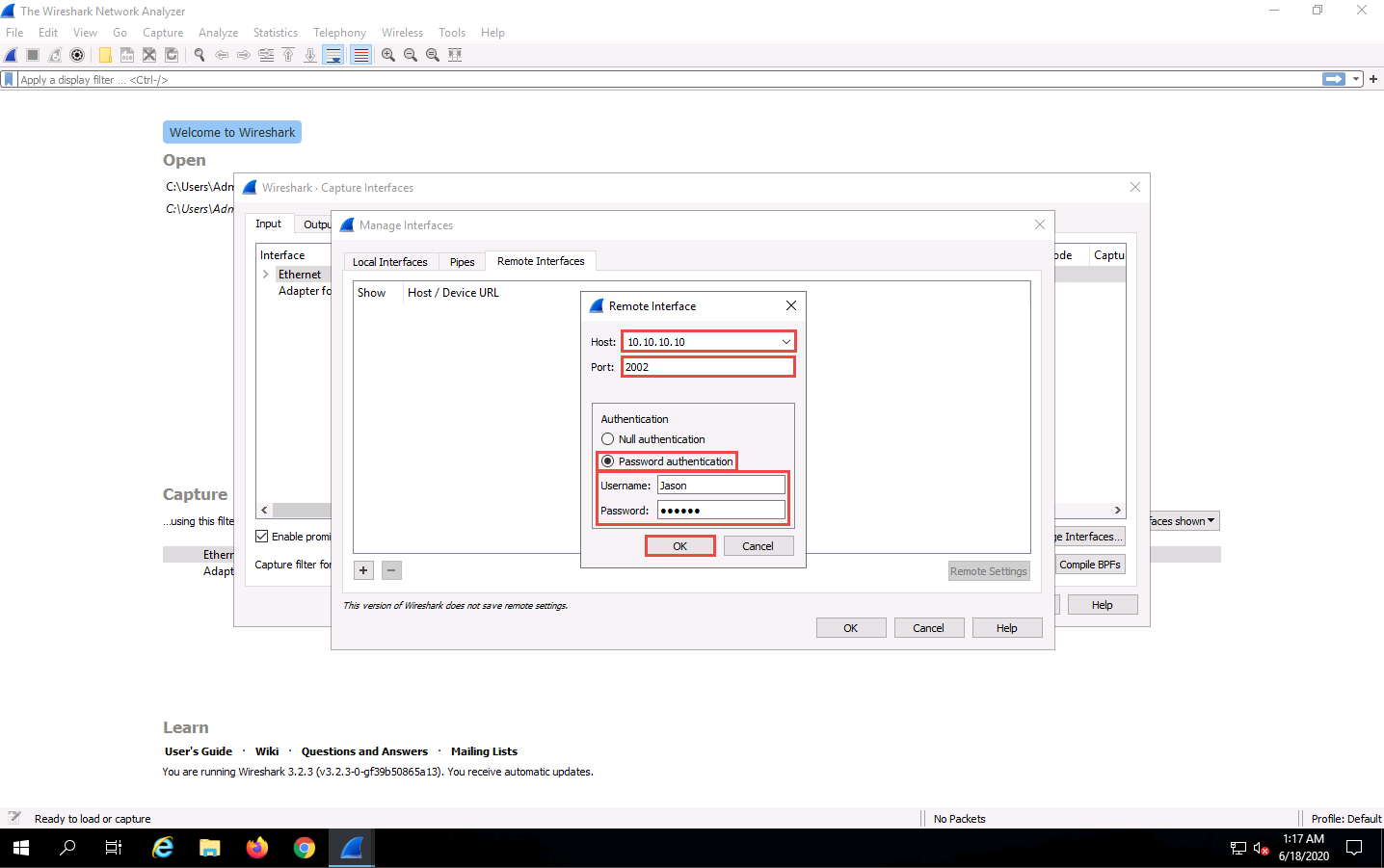1384x868 pixels.
Task: Click Port input field
Action: pos(708,367)
